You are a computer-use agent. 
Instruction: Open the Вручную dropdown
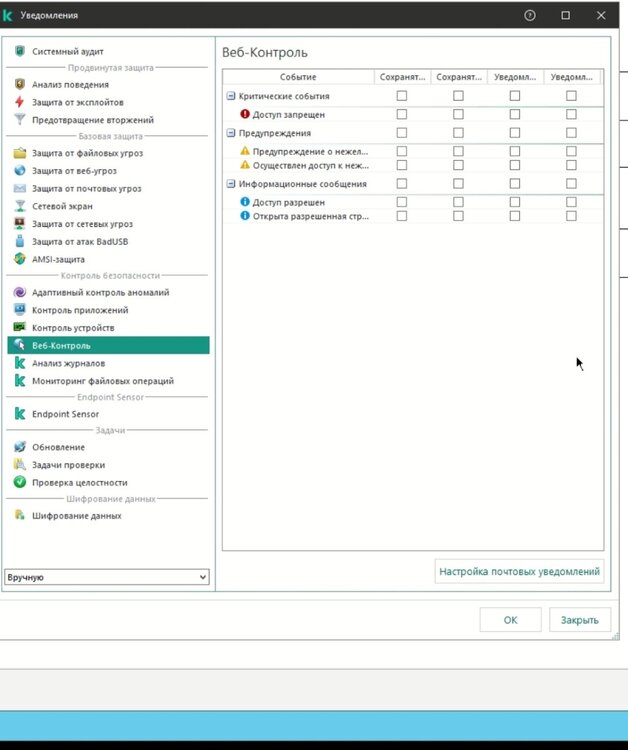pyautogui.click(x=107, y=577)
